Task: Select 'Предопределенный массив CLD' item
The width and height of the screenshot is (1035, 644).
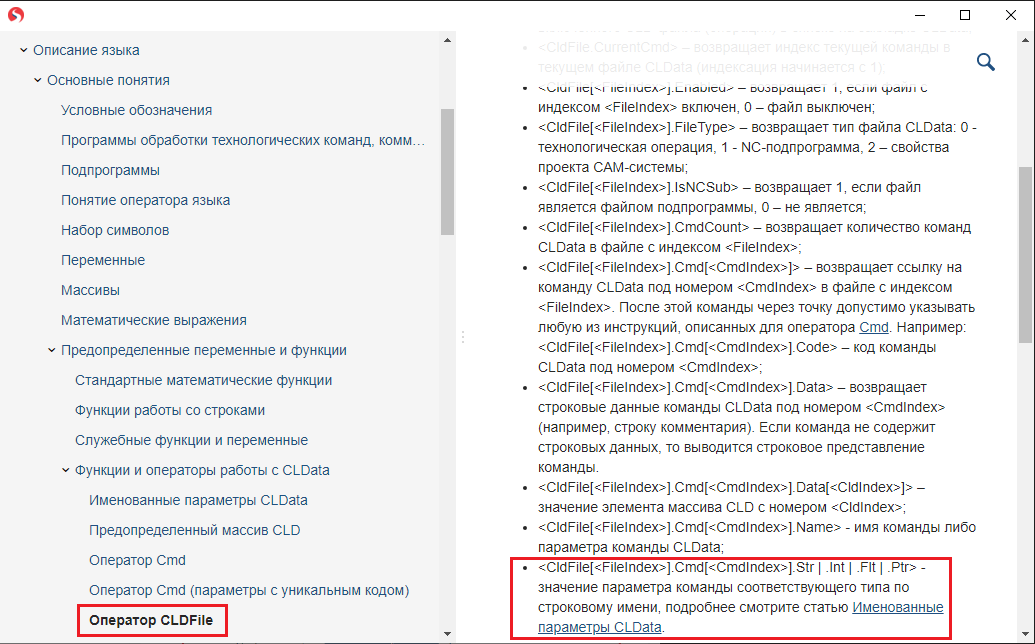Action: pos(194,530)
